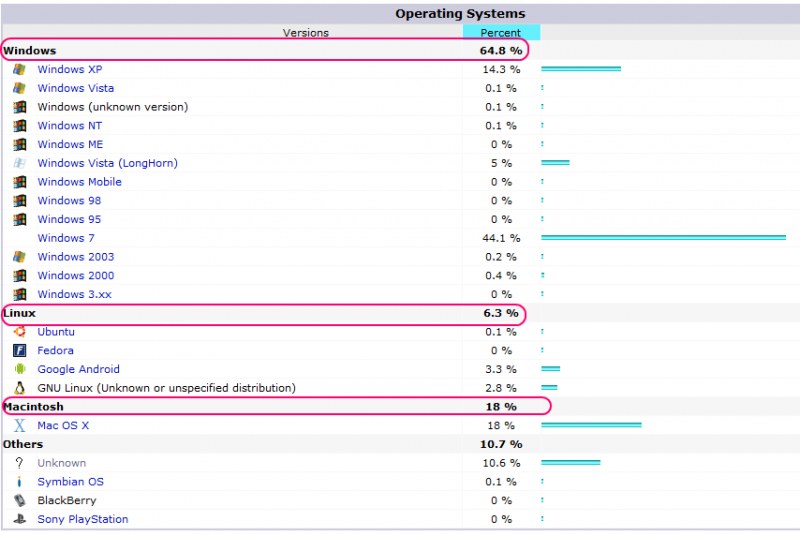Screen dimensions: 800x536
Task: Click the Unknown question mark icon
Action: point(19,464)
